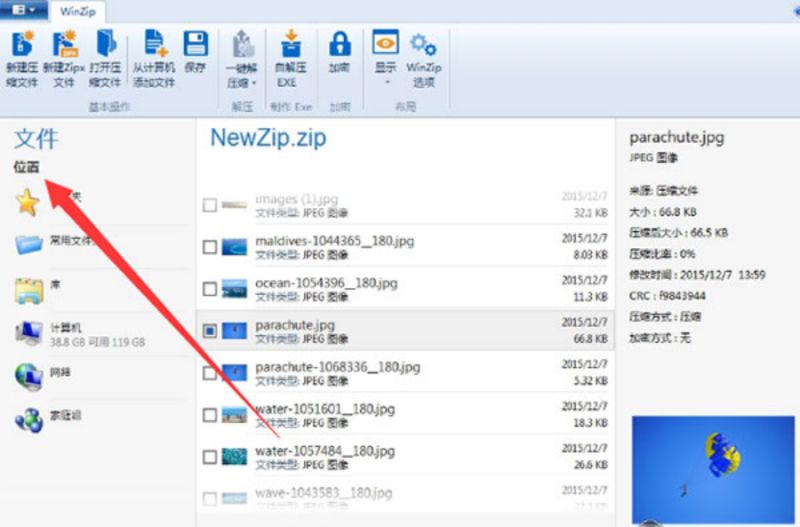Click the New Zipx file (新建Zipx文件) icon
The height and width of the screenshot is (527, 800).
pos(65,44)
